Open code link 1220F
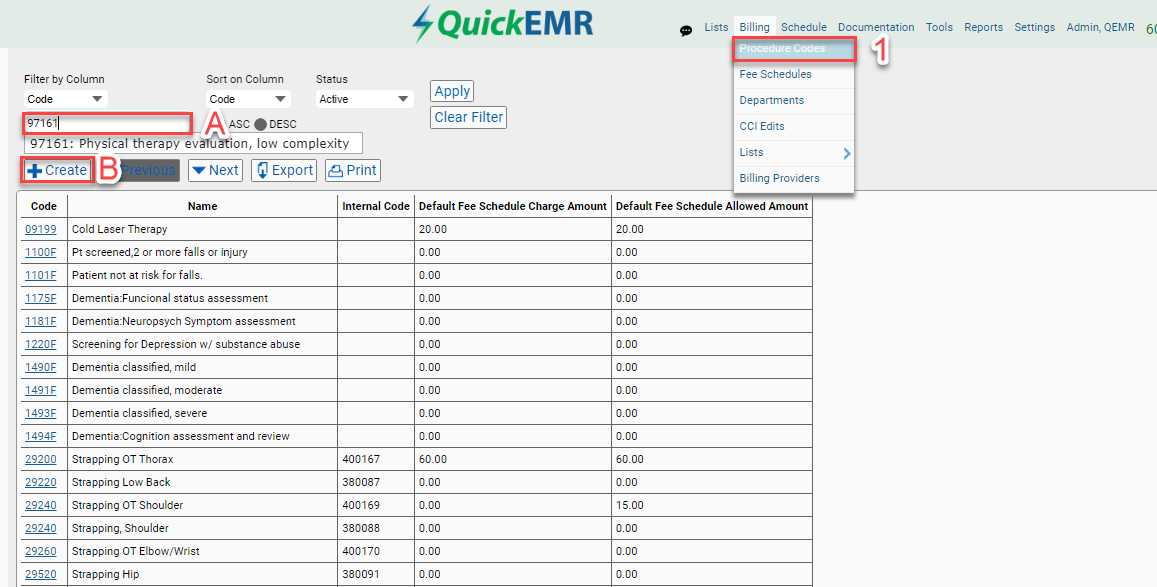The image size is (1157, 587). coord(41,344)
